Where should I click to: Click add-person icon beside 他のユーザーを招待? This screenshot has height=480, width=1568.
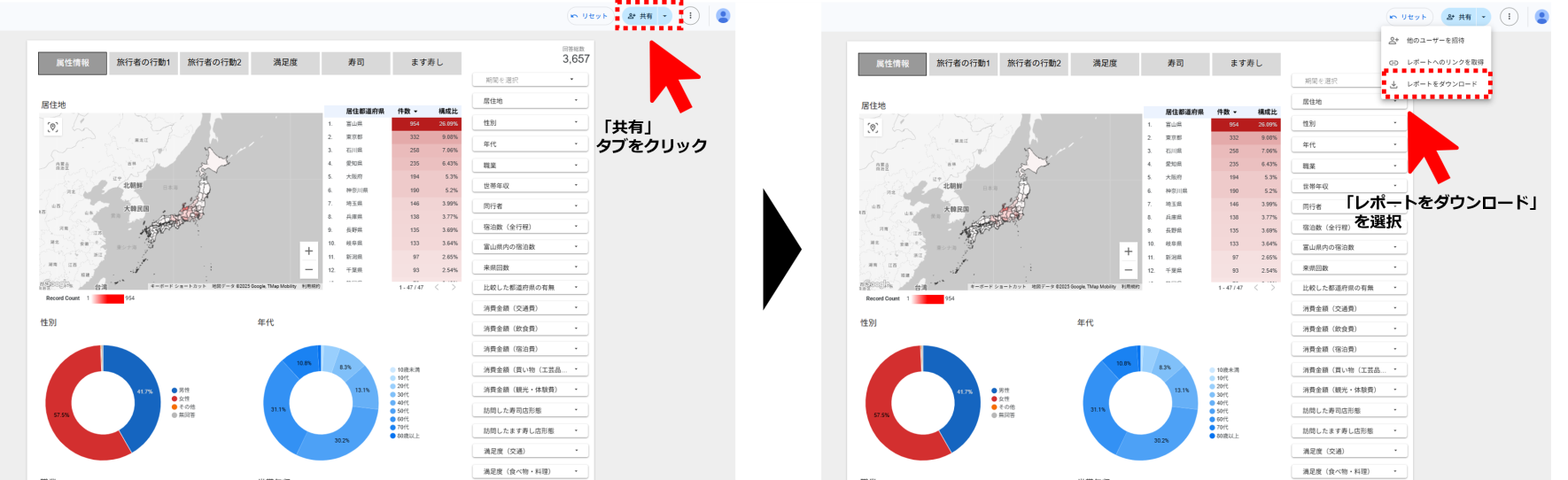1393,41
